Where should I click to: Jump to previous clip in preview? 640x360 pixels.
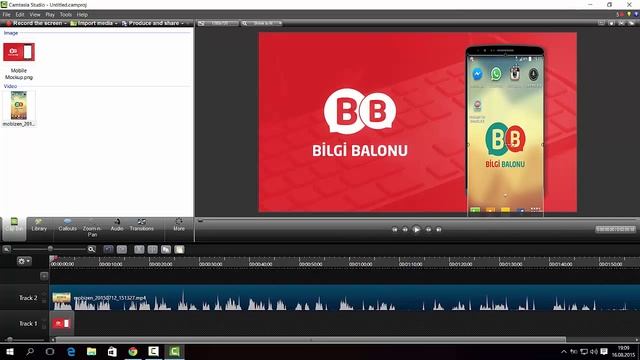pyautogui.click(x=394, y=229)
